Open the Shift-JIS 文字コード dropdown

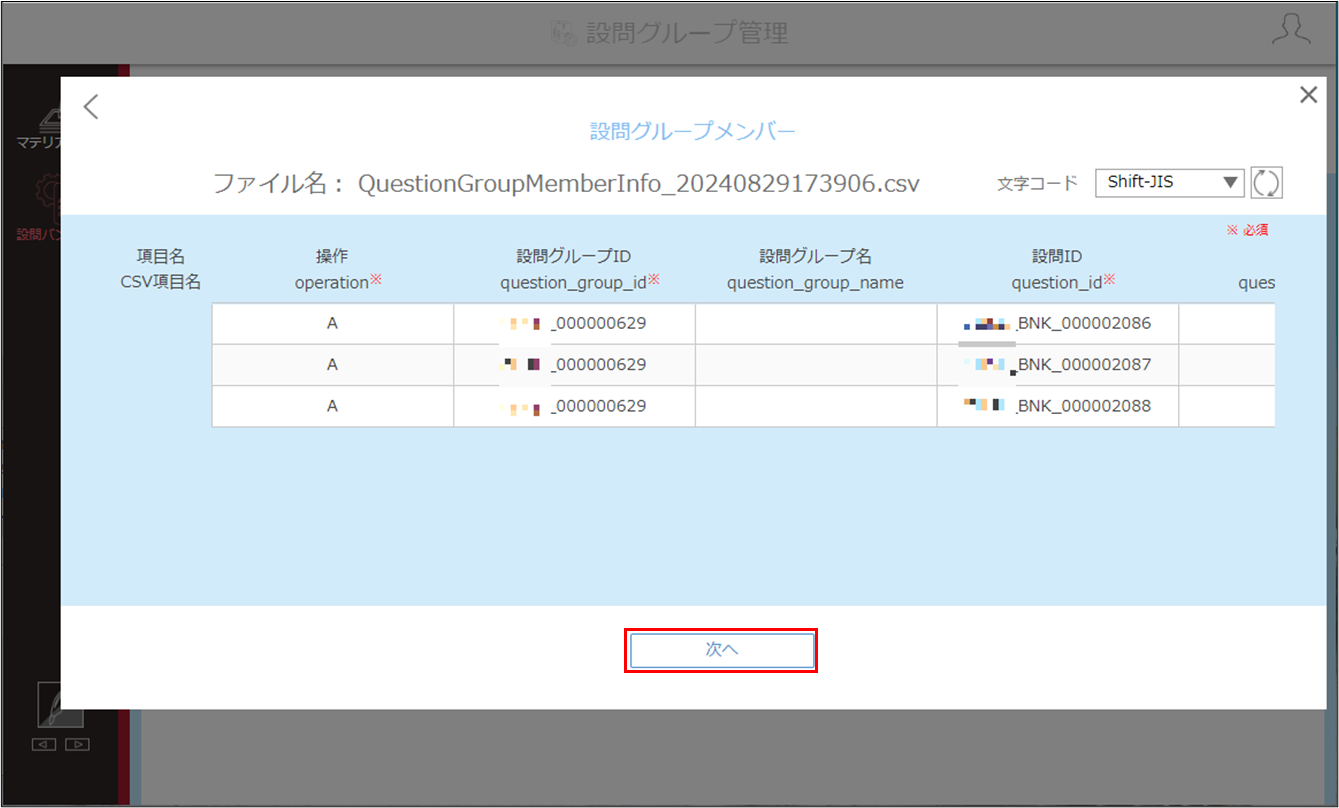(x=1170, y=183)
